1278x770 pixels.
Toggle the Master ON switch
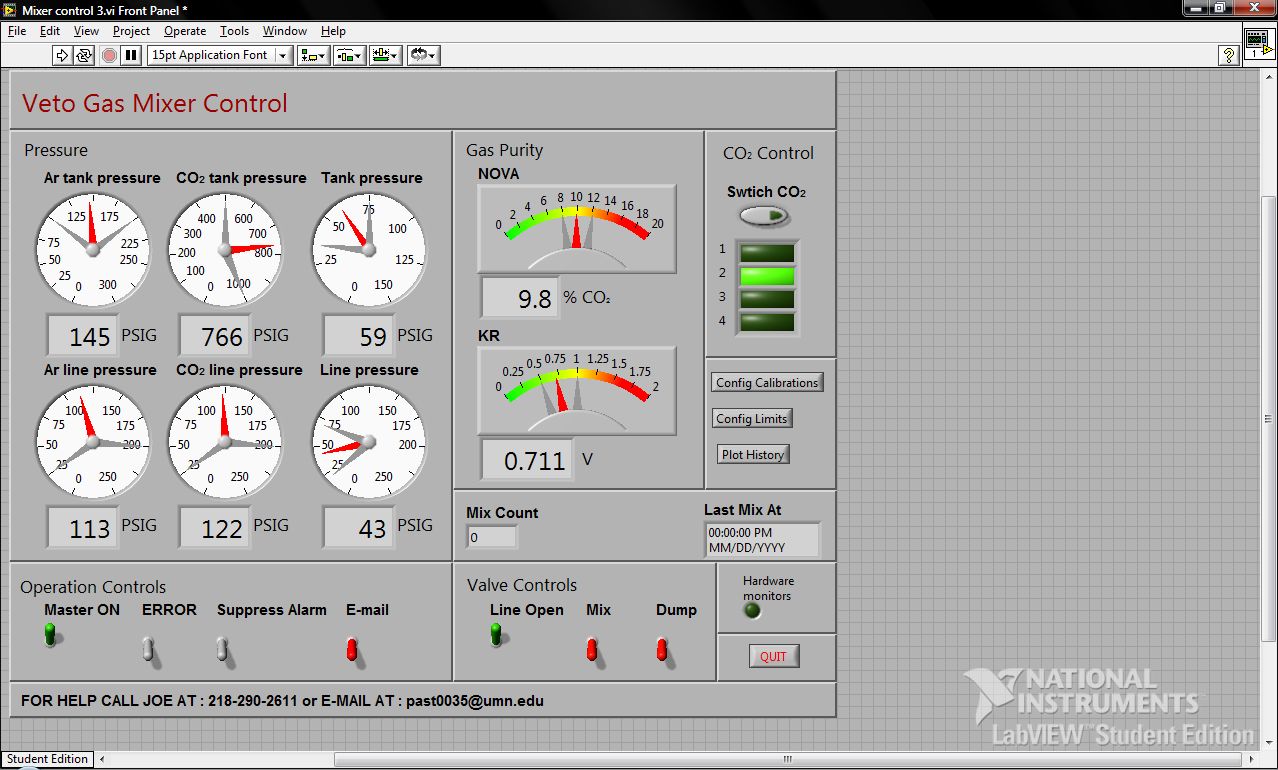(x=50, y=634)
